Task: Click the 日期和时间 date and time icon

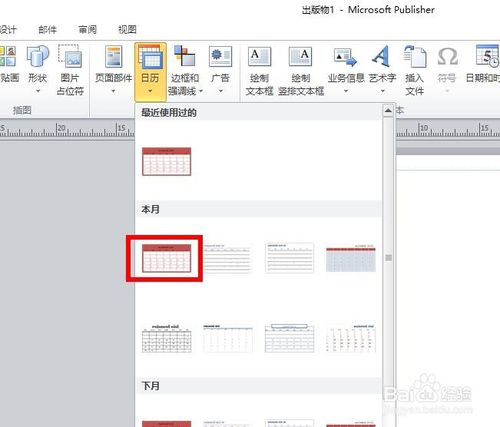Action: pos(487,56)
